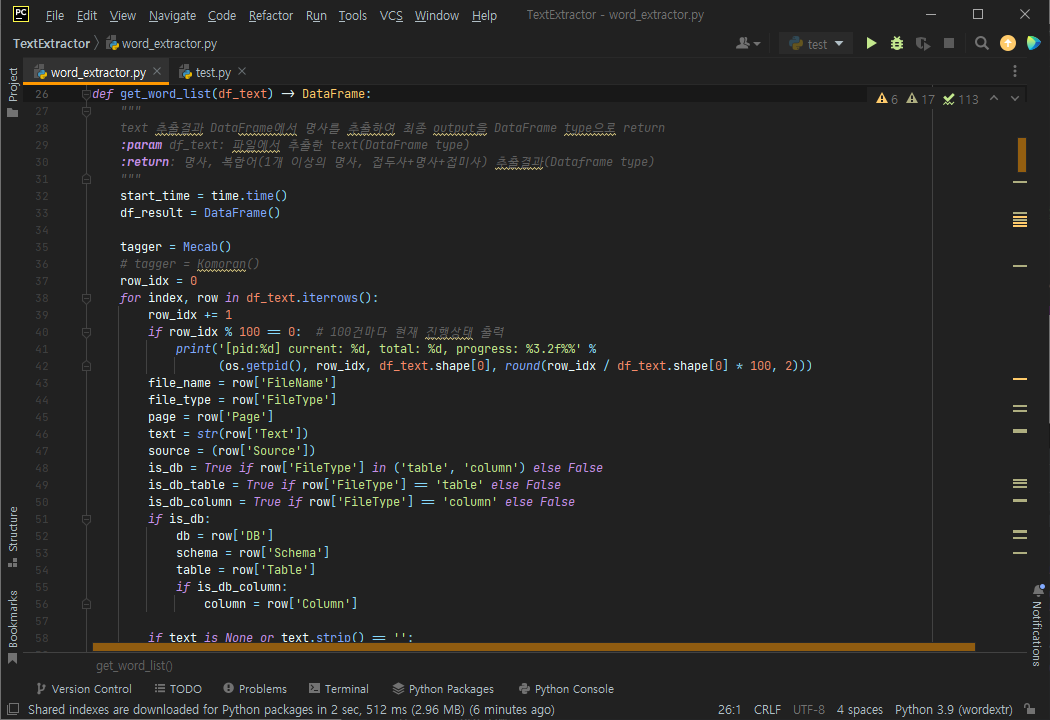Open the Code menu
1050x720 pixels.
(222, 15)
